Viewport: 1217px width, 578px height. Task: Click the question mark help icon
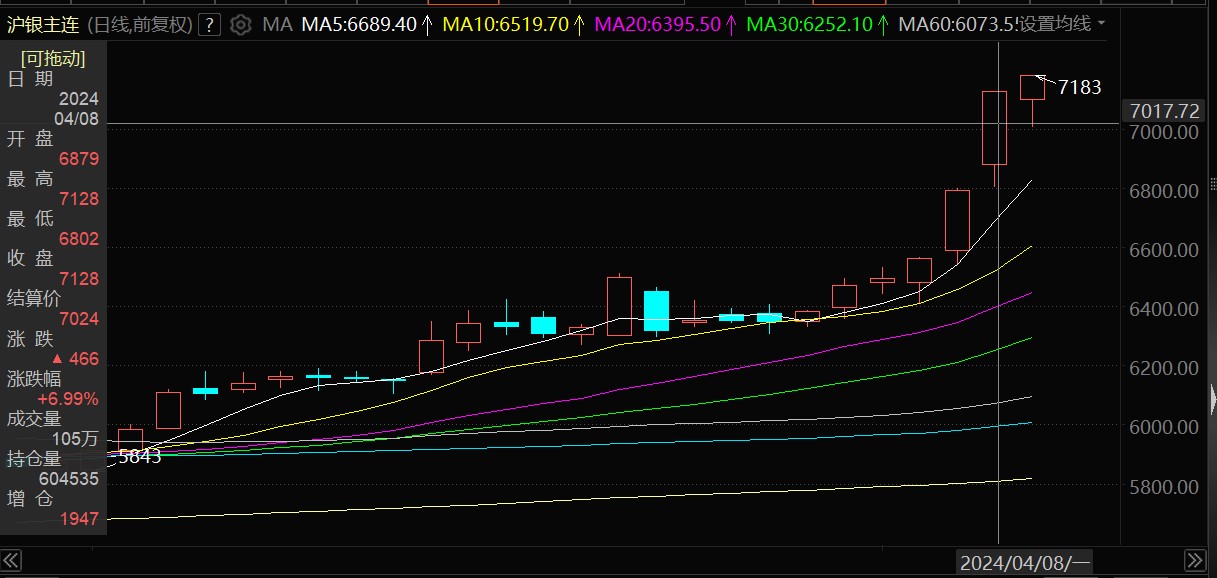[209, 25]
